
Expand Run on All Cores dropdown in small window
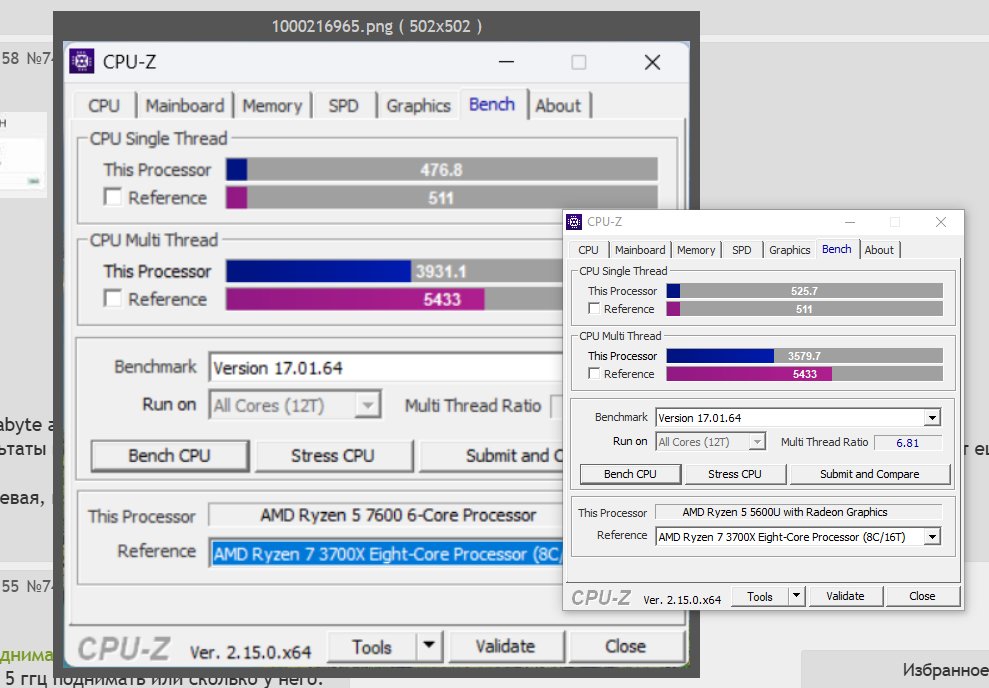point(758,441)
